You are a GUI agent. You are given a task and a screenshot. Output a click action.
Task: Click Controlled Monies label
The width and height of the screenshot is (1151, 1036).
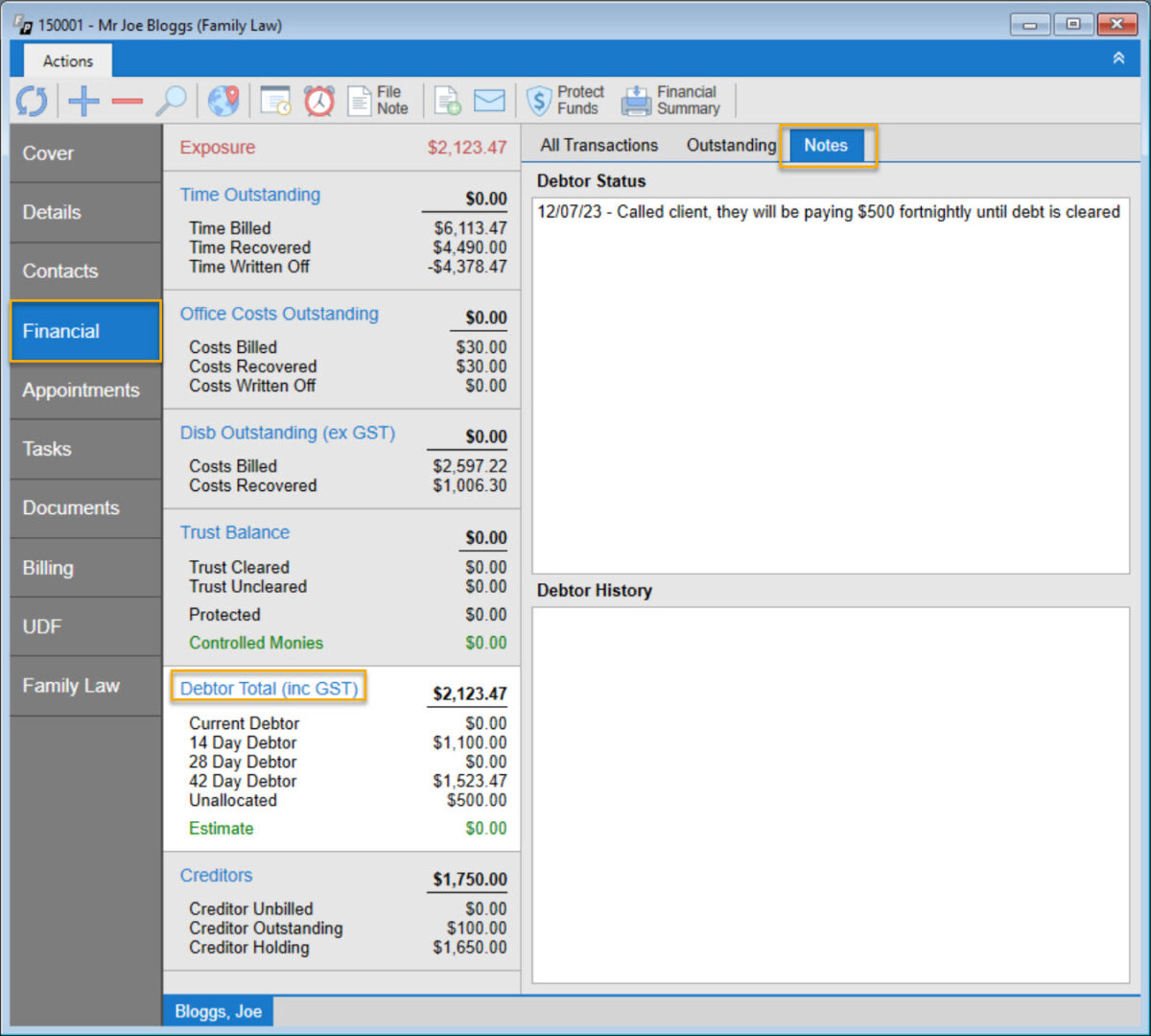click(x=256, y=643)
